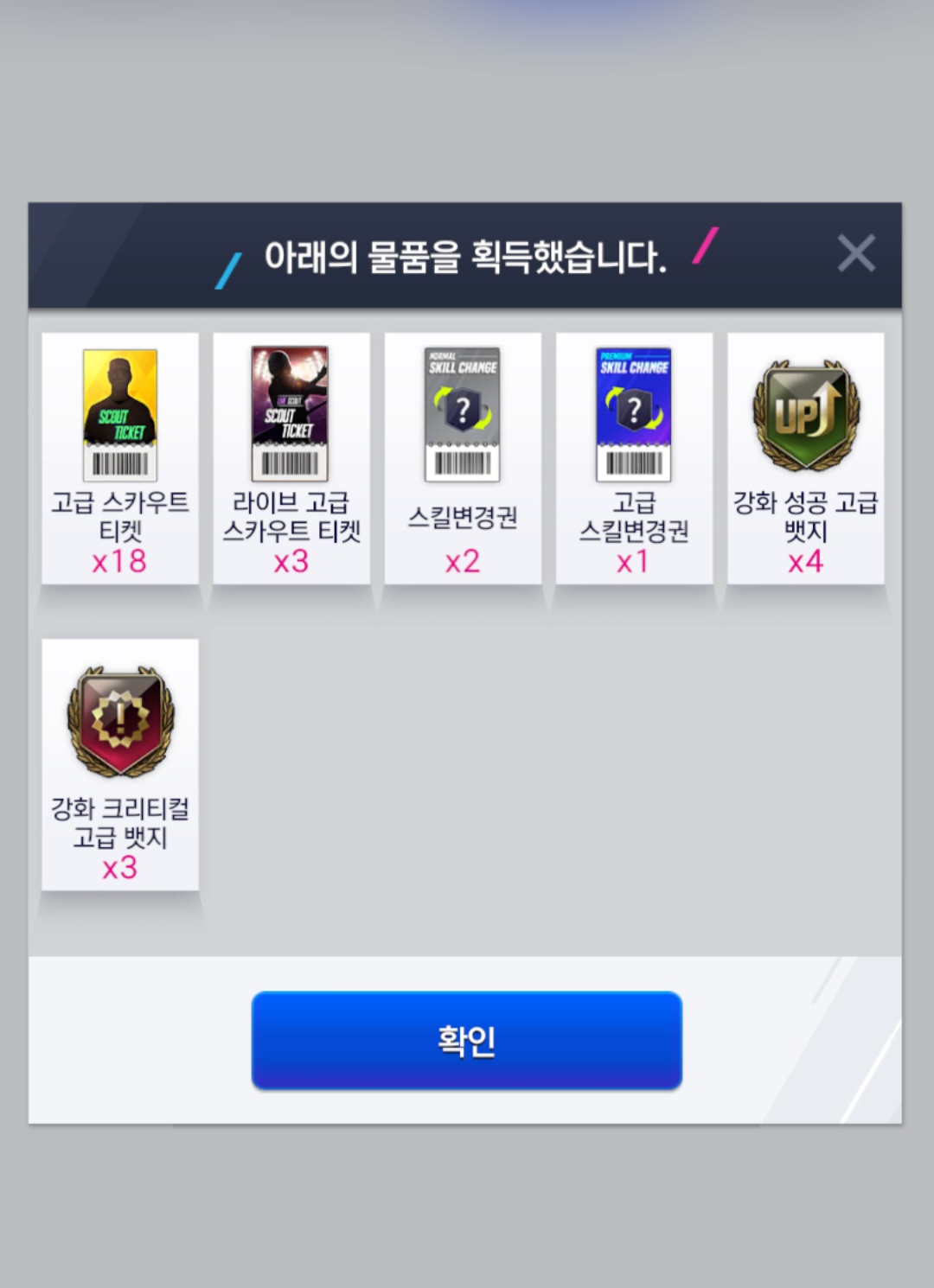Tap the red critical badge icon
This screenshot has height=1288, width=934.
click(x=121, y=722)
